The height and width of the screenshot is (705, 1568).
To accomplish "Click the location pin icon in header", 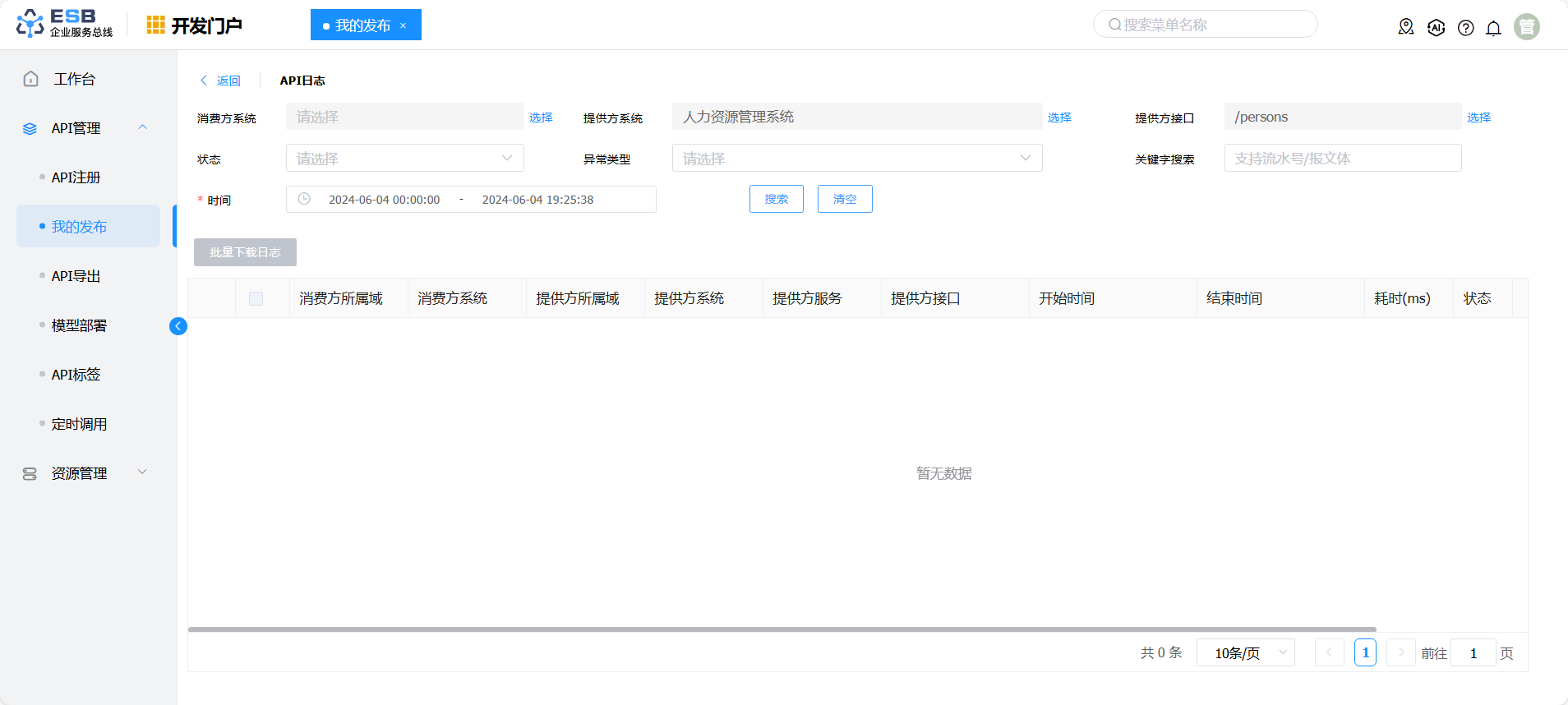I will point(1406,27).
